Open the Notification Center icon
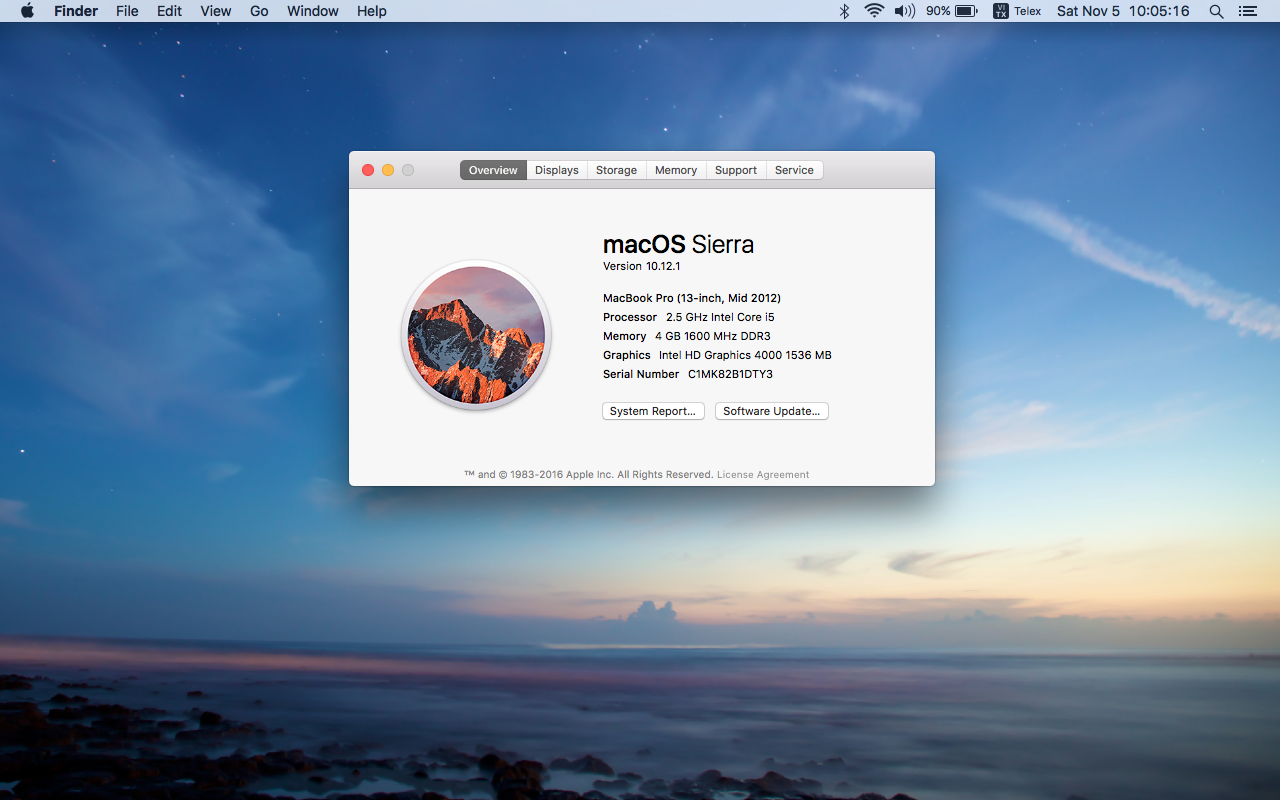This screenshot has height=800, width=1280. pos(1247,11)
